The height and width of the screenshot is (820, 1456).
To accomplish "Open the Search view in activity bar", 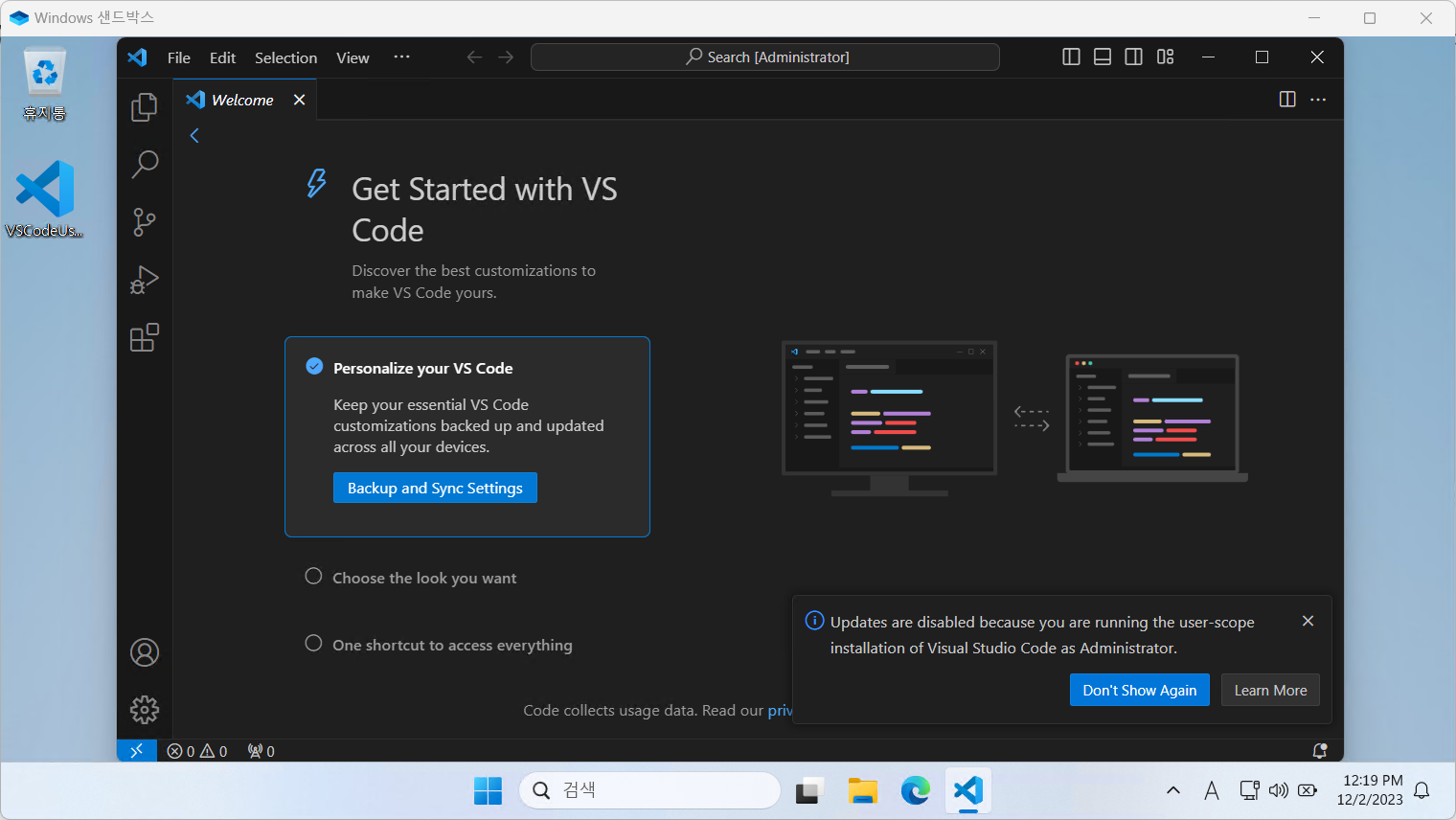I will [145, 165].
